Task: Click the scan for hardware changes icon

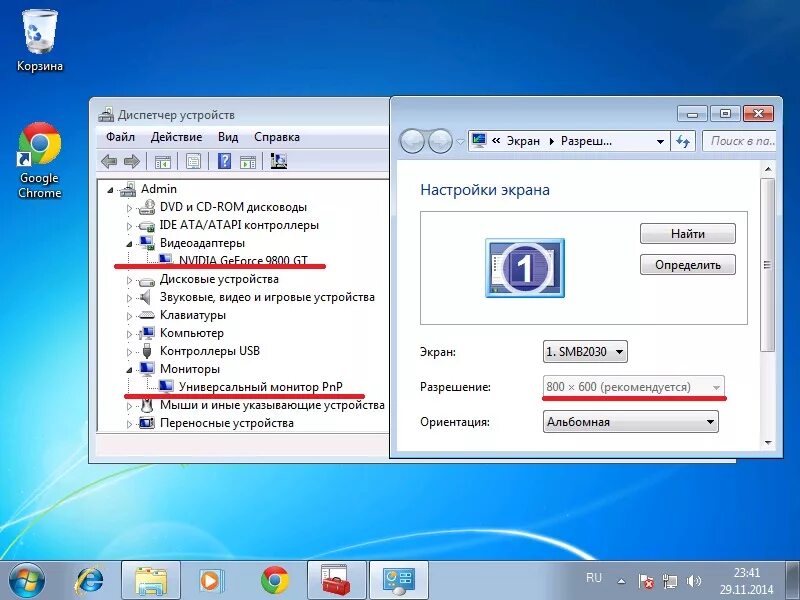Action: tap(279, 162)
